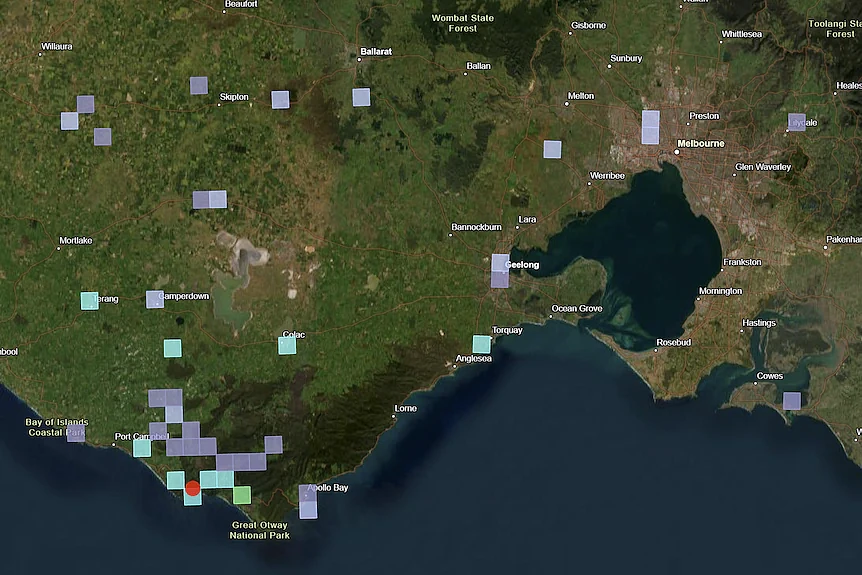Click the square at Bay of Islands Coastal Park
Viewport: 862px width, 575px height.
[76, 433]
